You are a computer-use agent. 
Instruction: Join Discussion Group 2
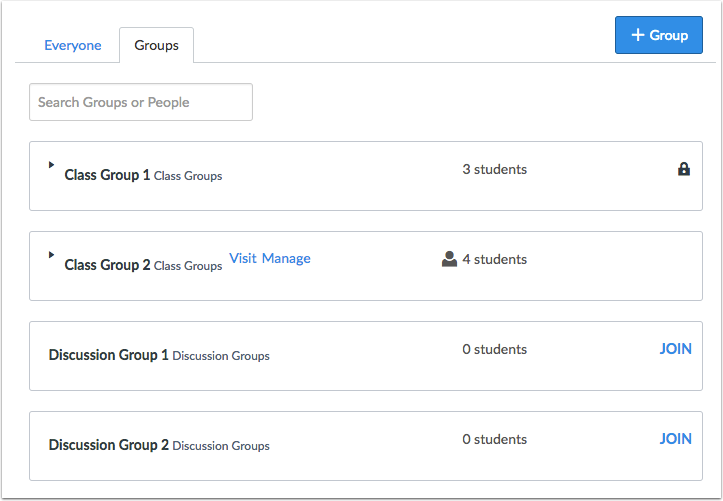675,439
